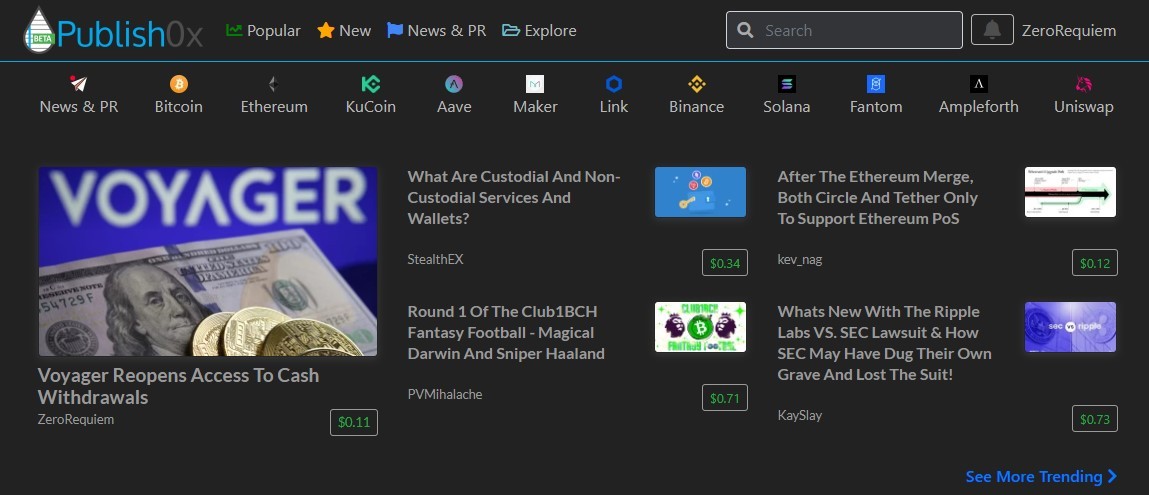Select the Ampleforth category label

click(978, 107)
